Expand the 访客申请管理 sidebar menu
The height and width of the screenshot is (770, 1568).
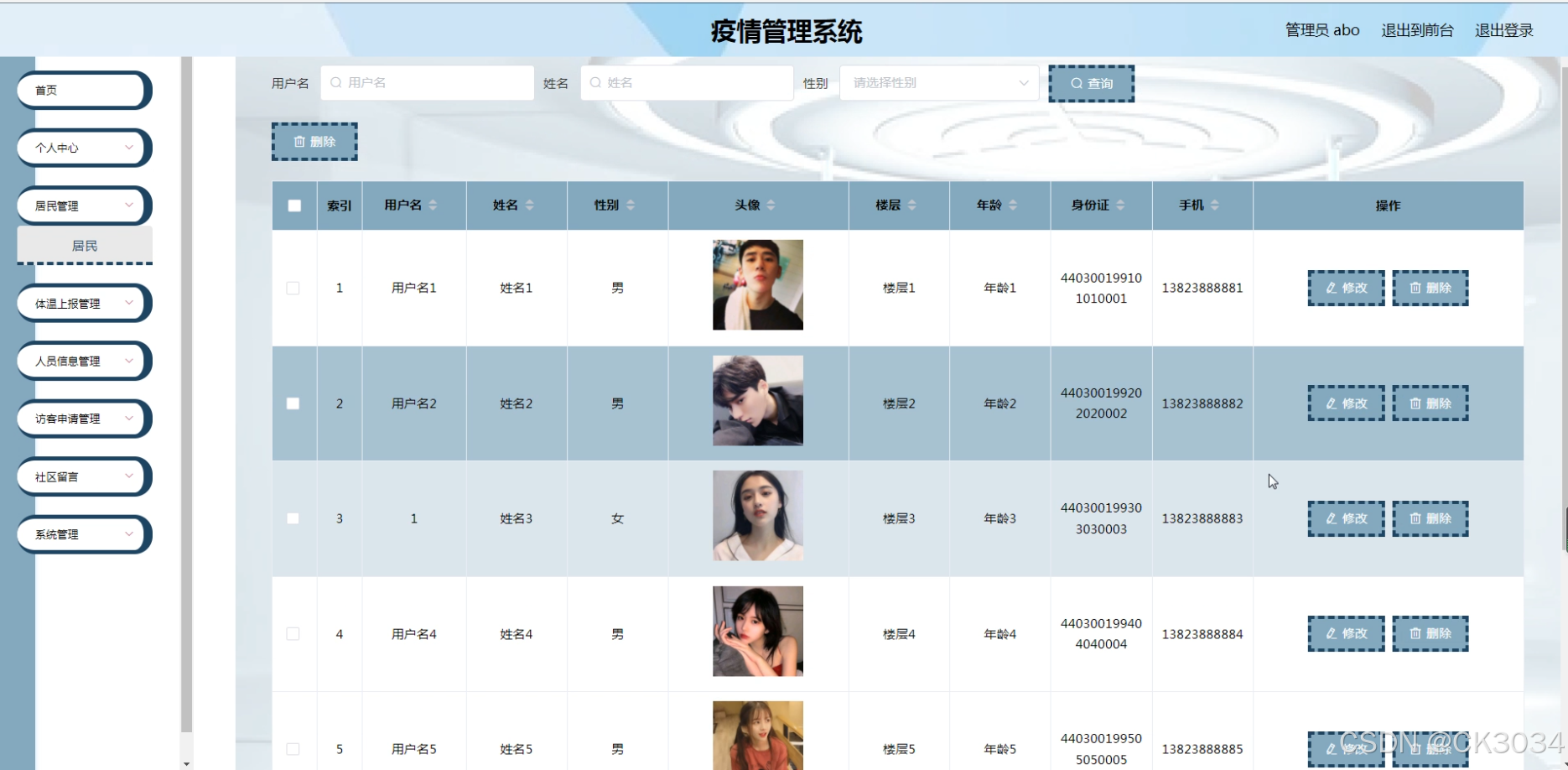84,419
